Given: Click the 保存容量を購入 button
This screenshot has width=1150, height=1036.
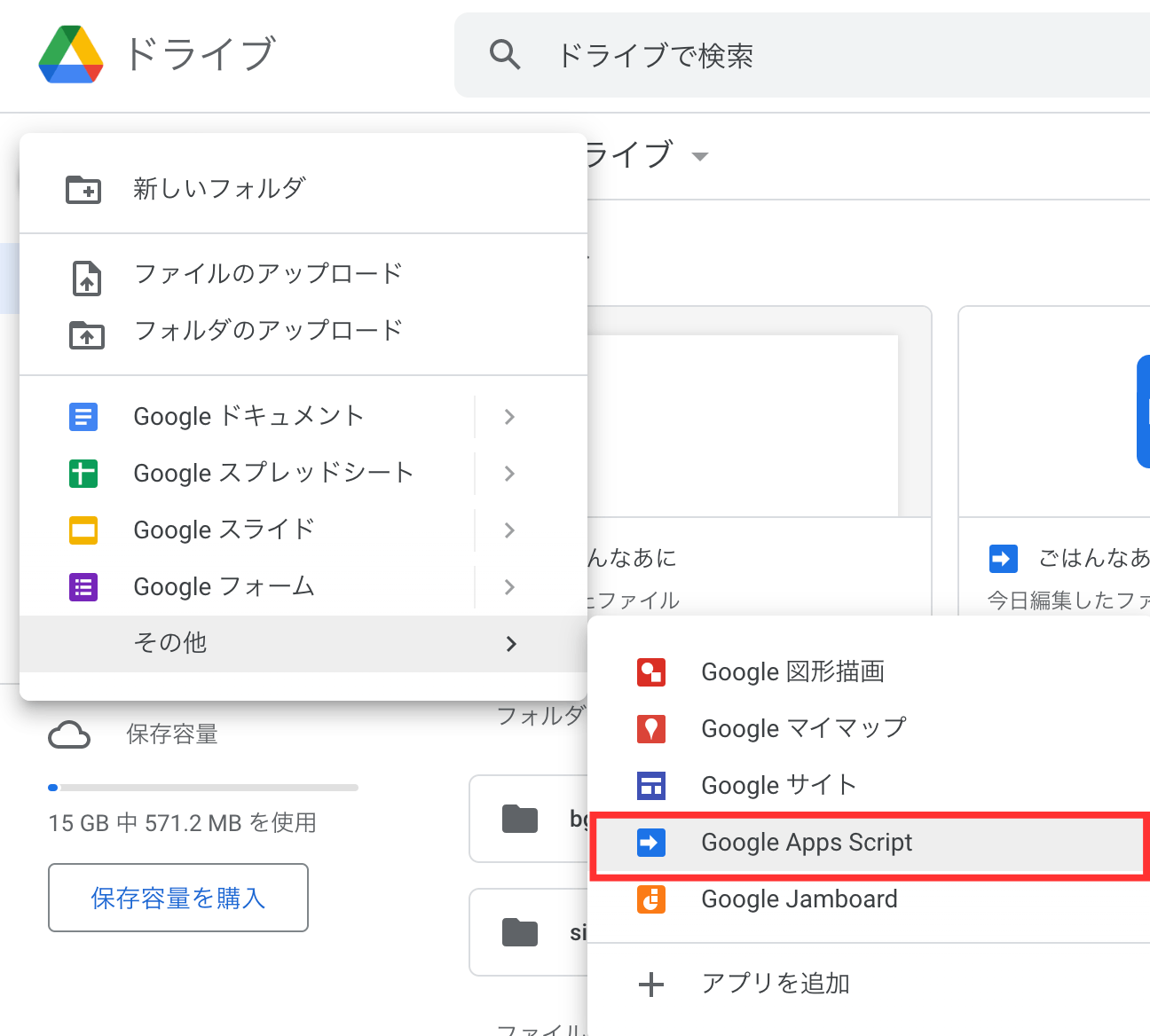Looking at the screenshot, I should [178, 898].
